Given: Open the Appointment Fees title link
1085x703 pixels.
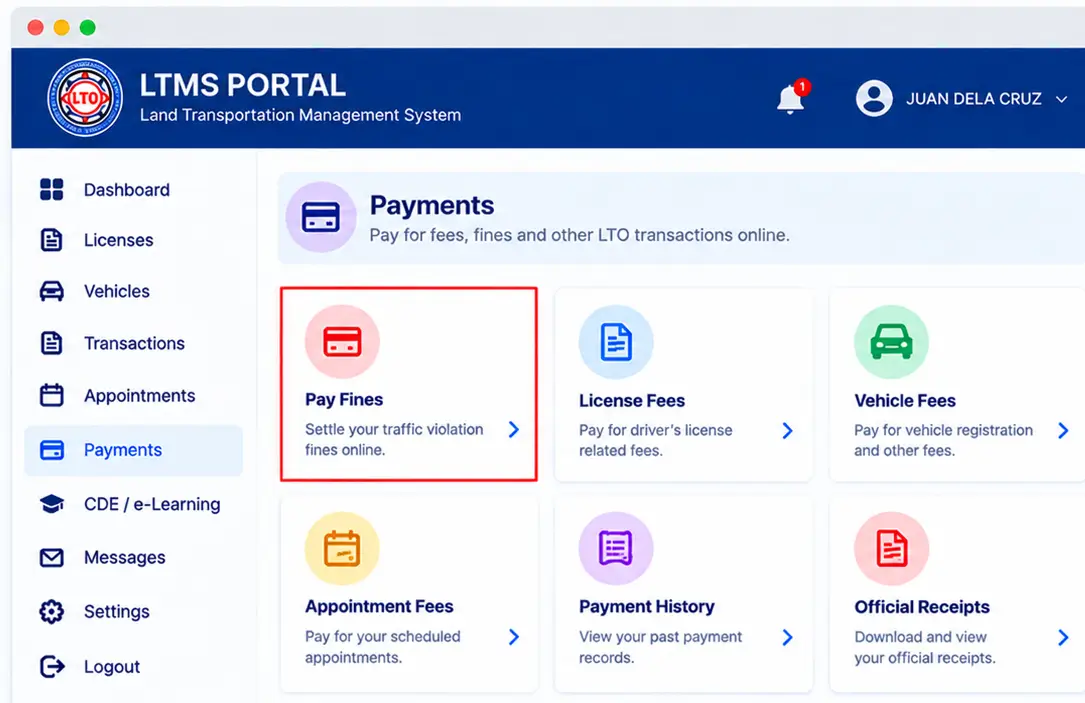Looking at the screenshot, I should [x=379, y=607].
